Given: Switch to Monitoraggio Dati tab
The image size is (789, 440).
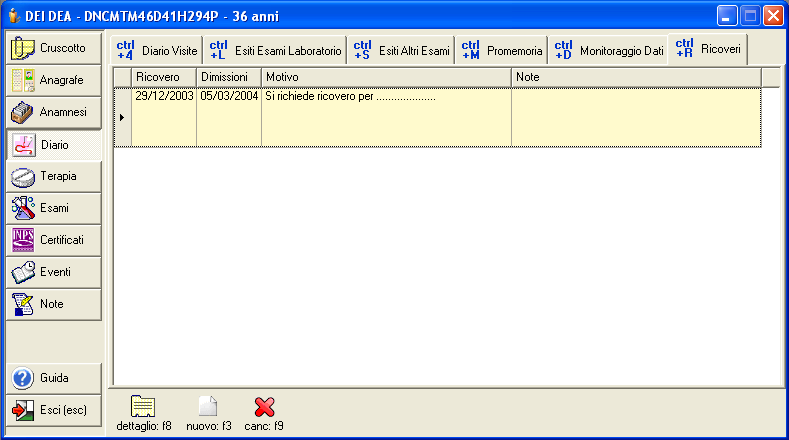Looking at the screenshot, I should (x=609, y=50).
